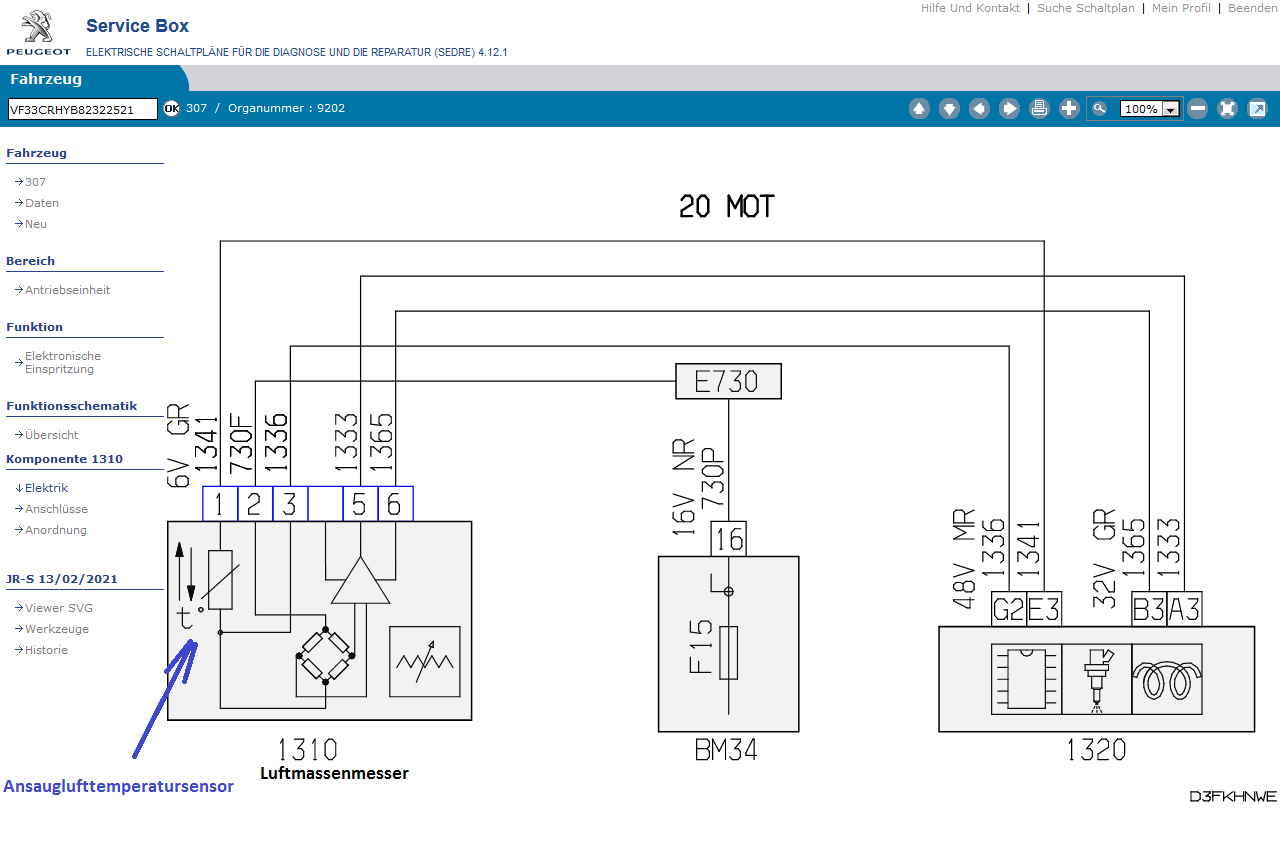This screenshot has height=863, width=1280.
Task: Pan the diagram right with arrow icon
Action: point(1009,109)
